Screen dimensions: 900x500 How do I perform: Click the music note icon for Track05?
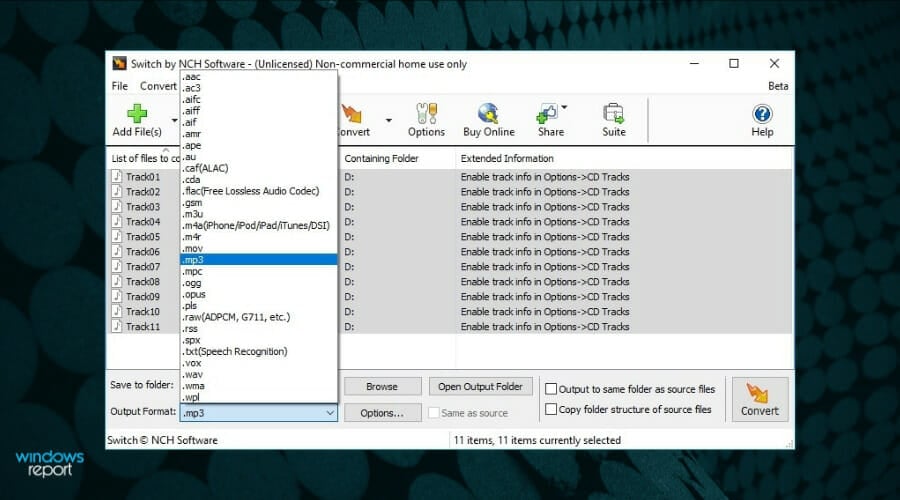(x=117, y=236)
